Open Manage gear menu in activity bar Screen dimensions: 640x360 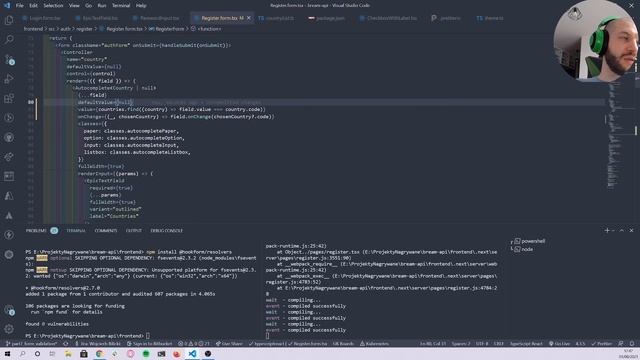(9, 329)
